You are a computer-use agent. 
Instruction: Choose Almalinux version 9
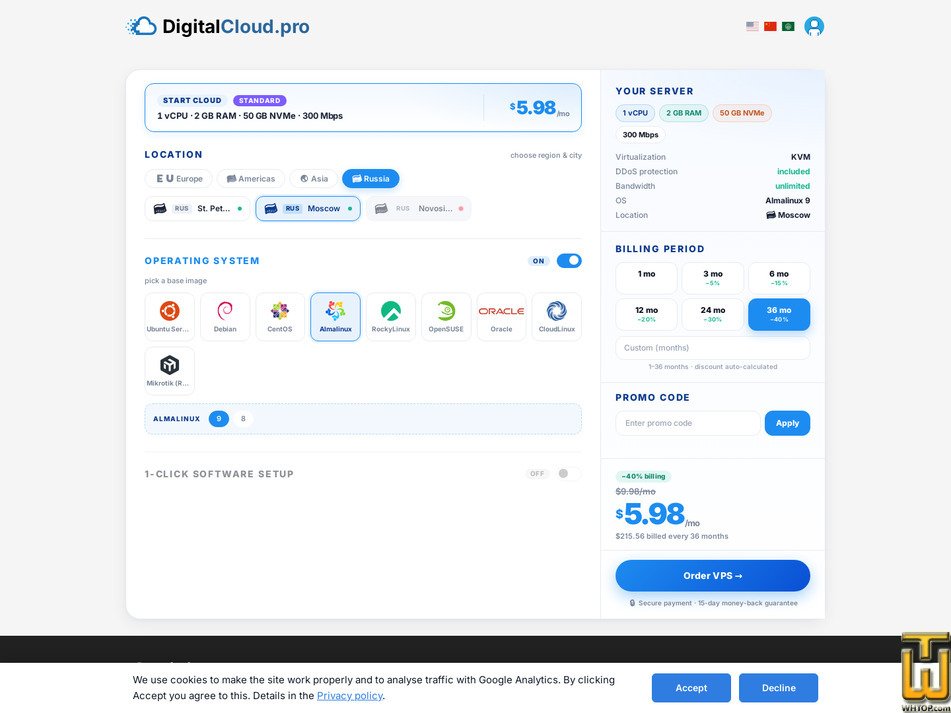click(x=219, y=419)
